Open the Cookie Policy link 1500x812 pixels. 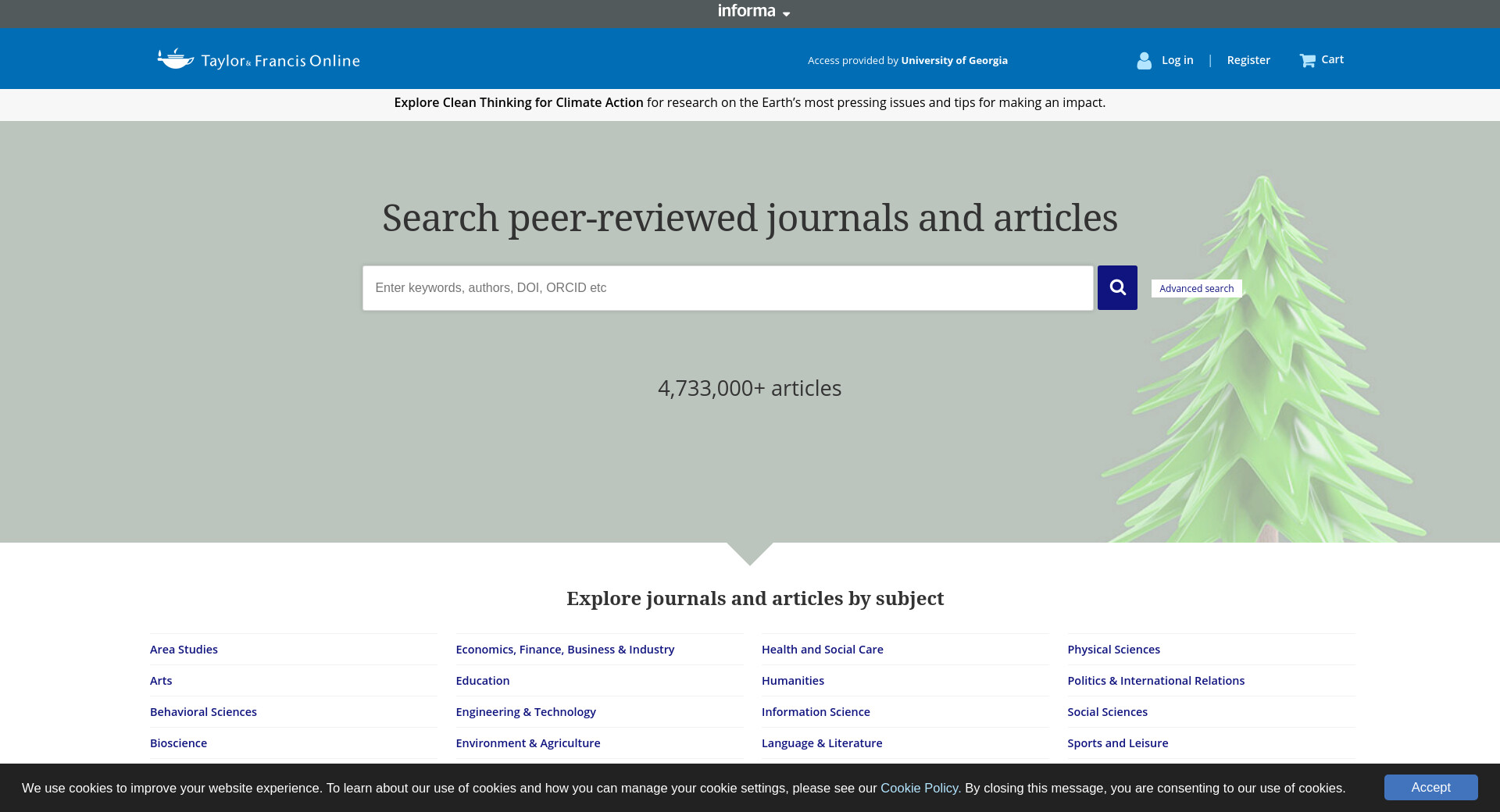click(919, 788)
